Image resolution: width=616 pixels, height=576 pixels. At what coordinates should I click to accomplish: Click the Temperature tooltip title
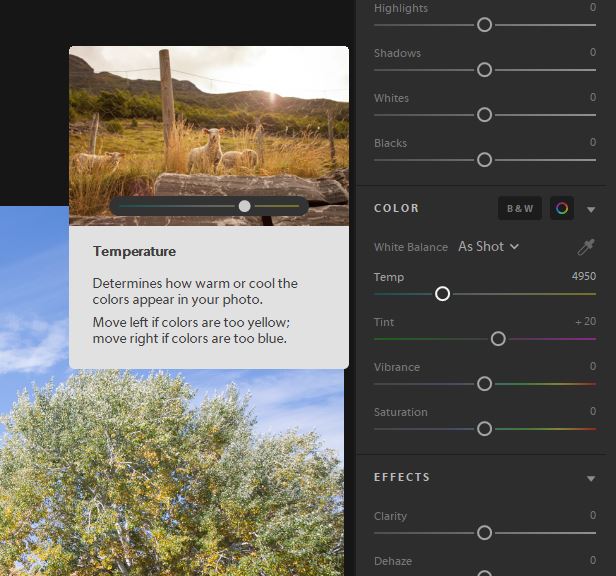click(x=134, y=251)
